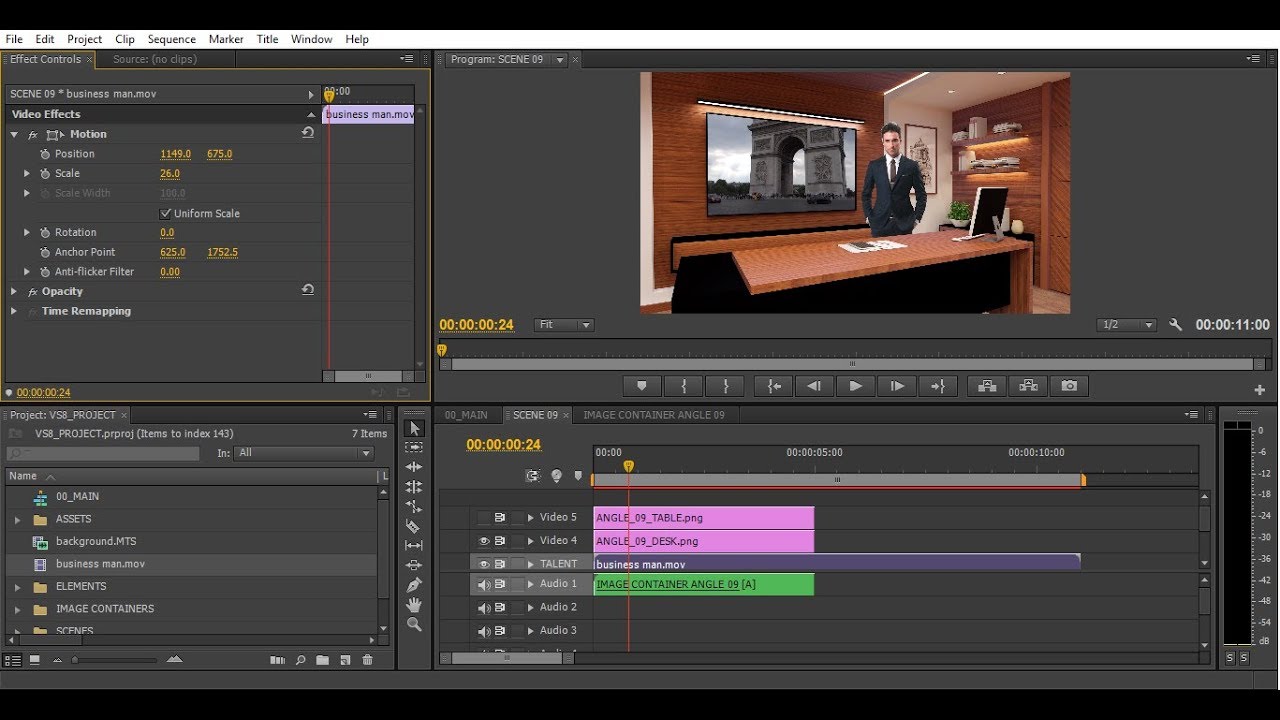
Task: Show the Video 5 track output
Action: pos(484,518)
